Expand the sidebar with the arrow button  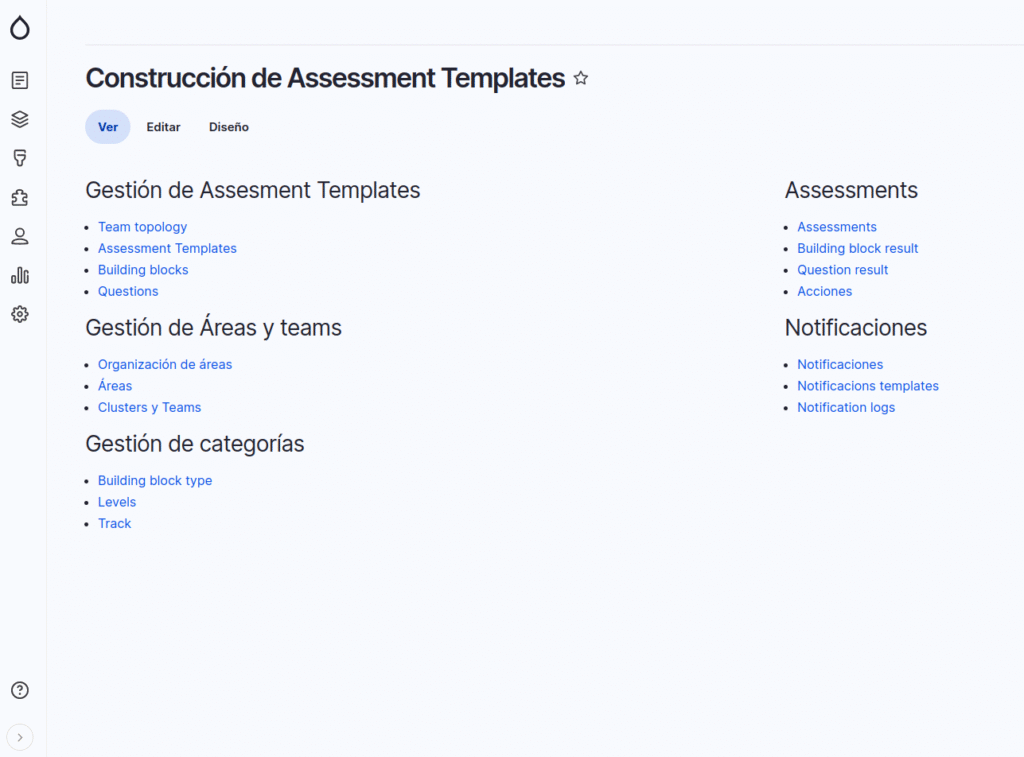pos(20,738)
